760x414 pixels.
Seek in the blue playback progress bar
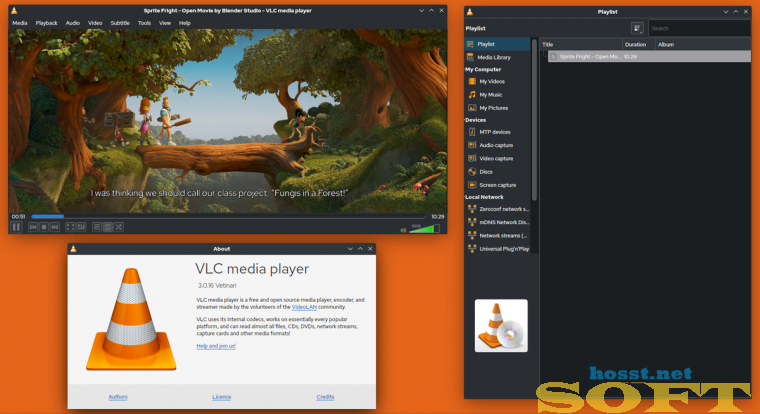tap(228, 217)
